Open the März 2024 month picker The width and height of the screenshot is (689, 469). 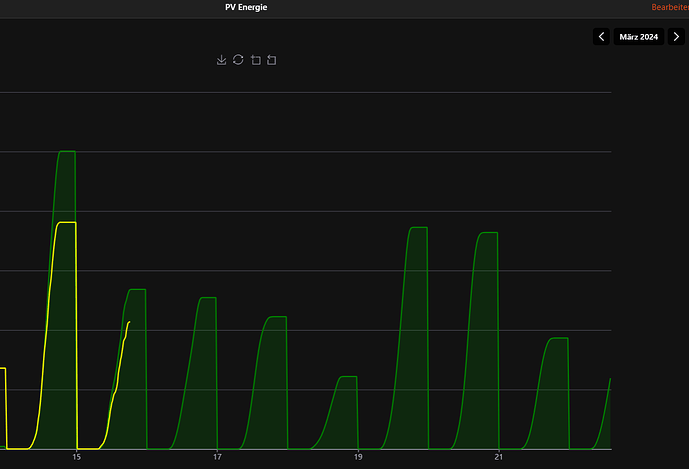(638, 36)
